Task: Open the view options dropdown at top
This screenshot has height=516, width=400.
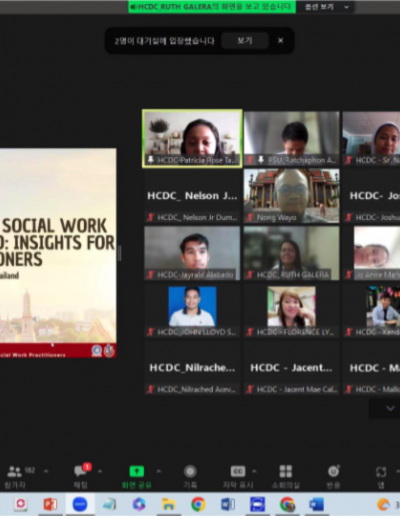Action: pos(326,7)
